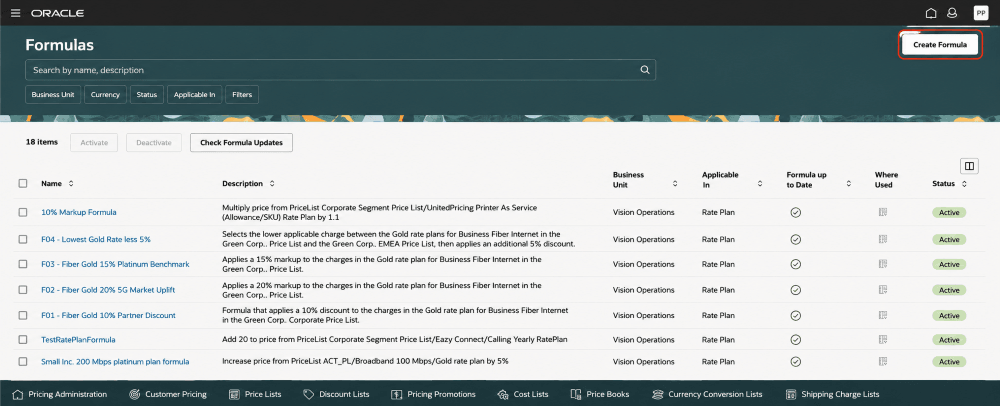Sort by Name column arrows

(71, 184)
